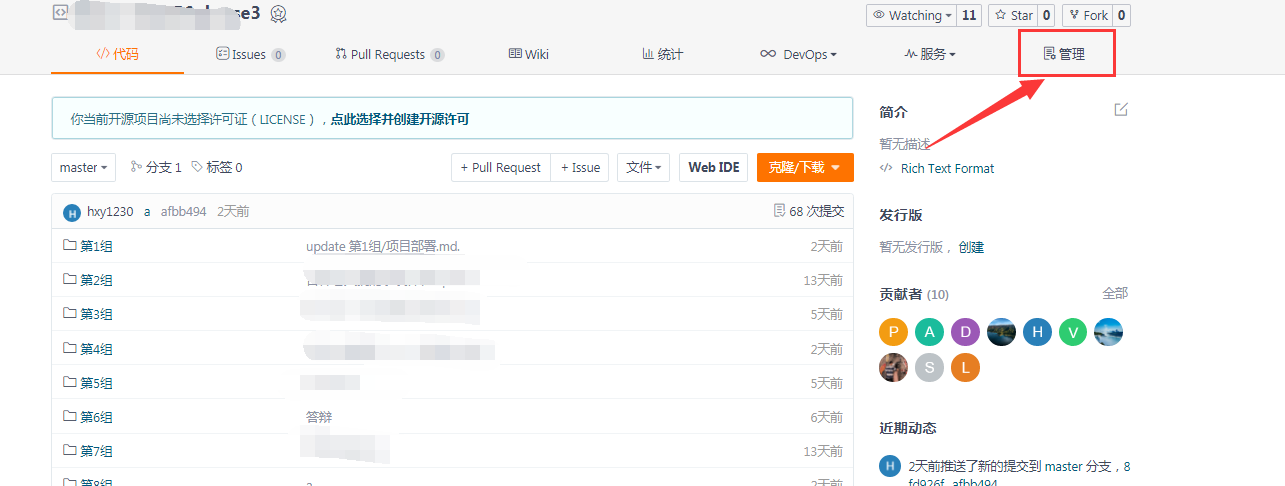Click the watcher count 11
This screenshot has height=486, width=1285.
tap(968, 15)
